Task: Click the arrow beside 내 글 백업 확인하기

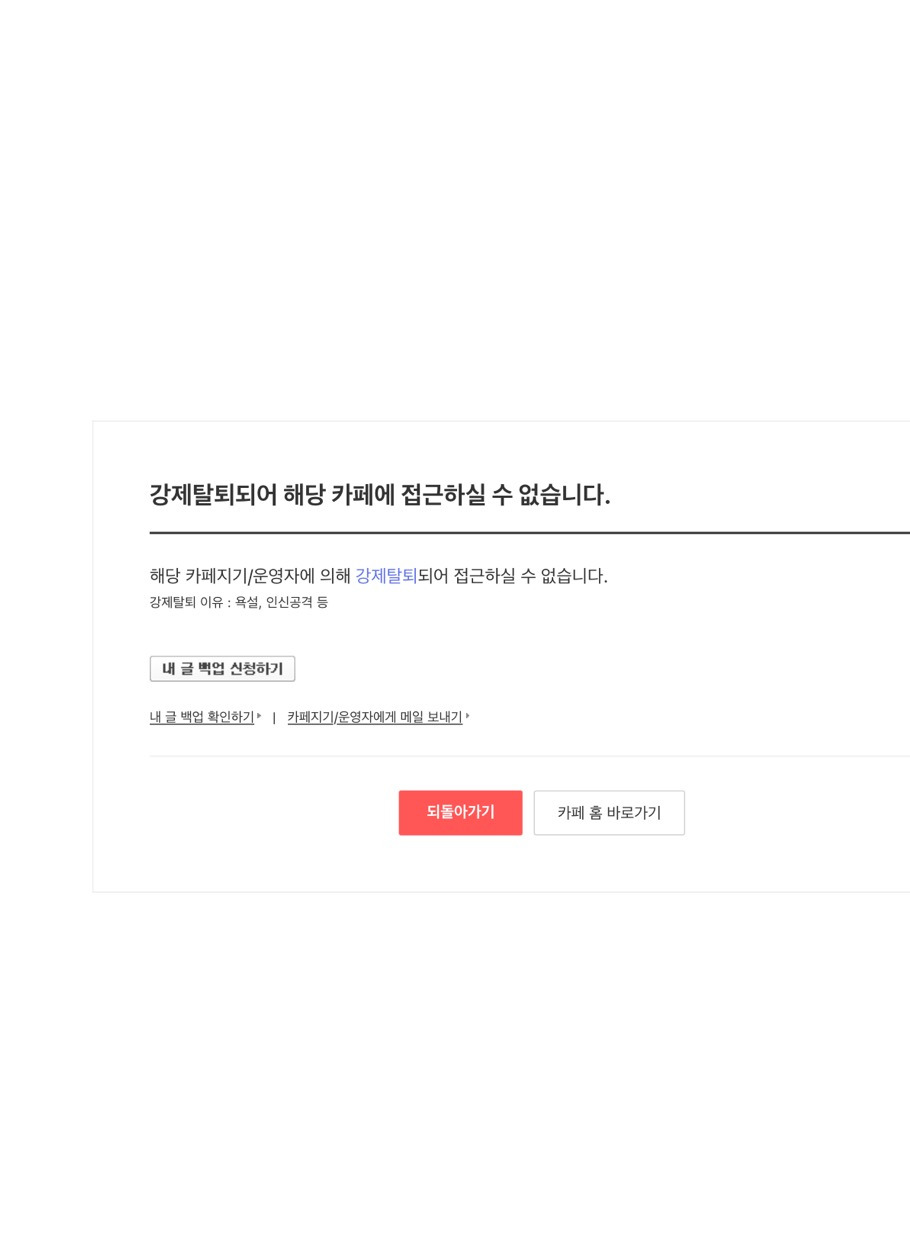Action: coord(259,714)
